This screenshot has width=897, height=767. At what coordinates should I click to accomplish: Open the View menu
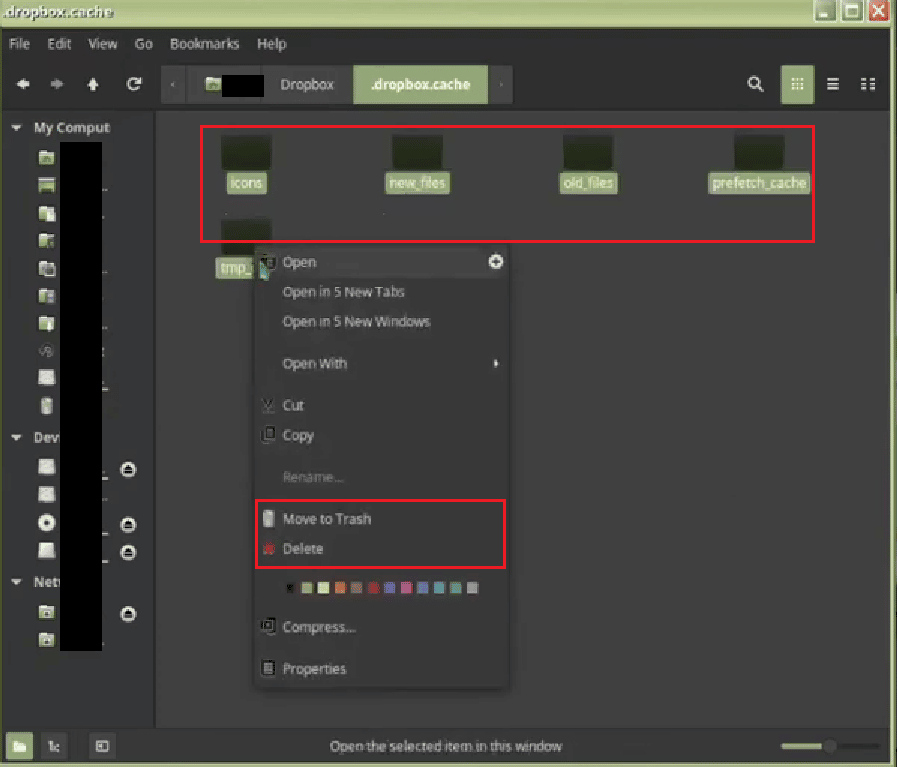[x=102, y=44]
